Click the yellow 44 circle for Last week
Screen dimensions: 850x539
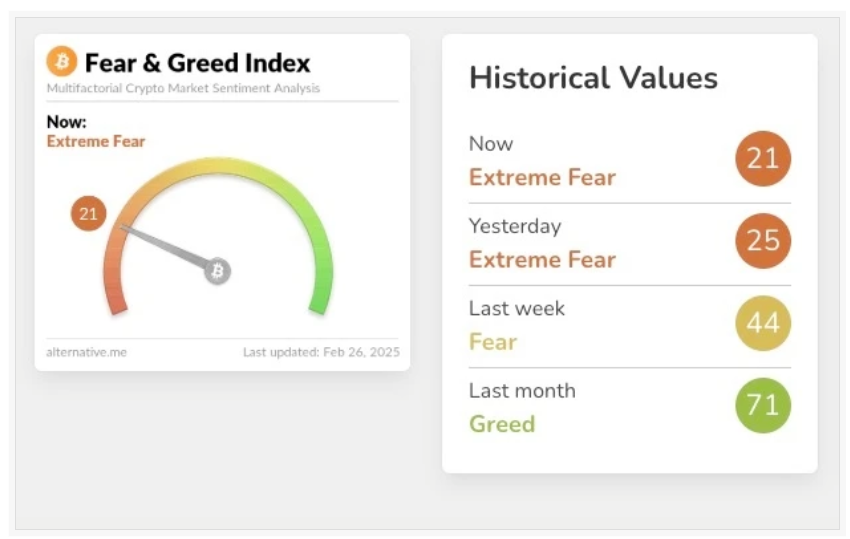[763, 323]
